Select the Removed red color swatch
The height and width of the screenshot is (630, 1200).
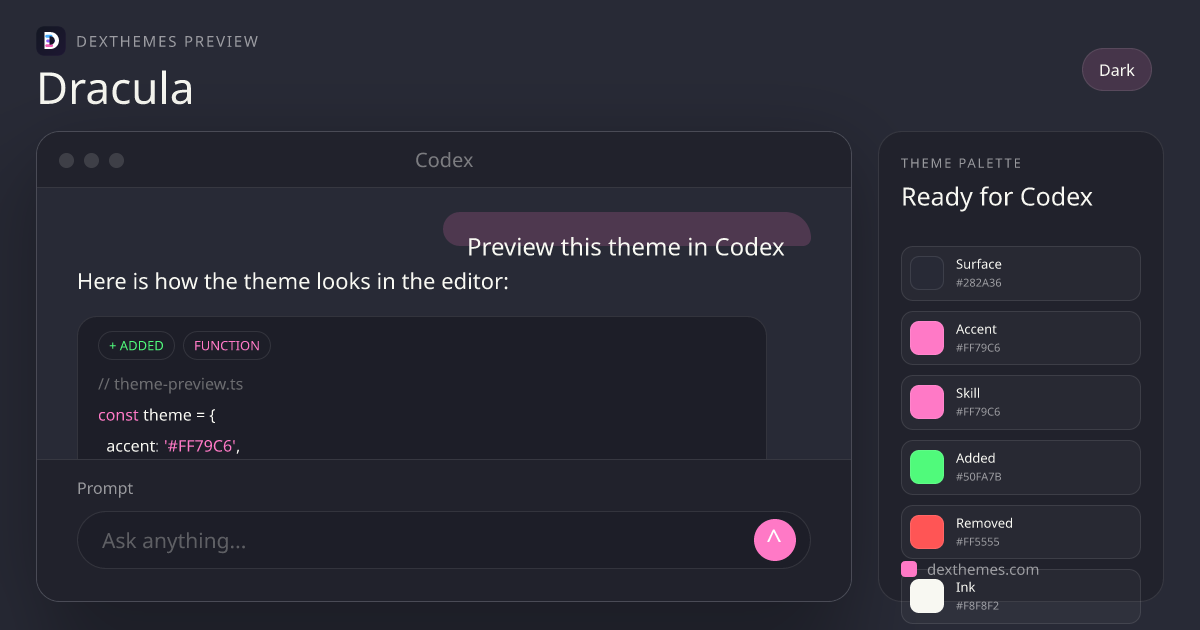(927, 532)
